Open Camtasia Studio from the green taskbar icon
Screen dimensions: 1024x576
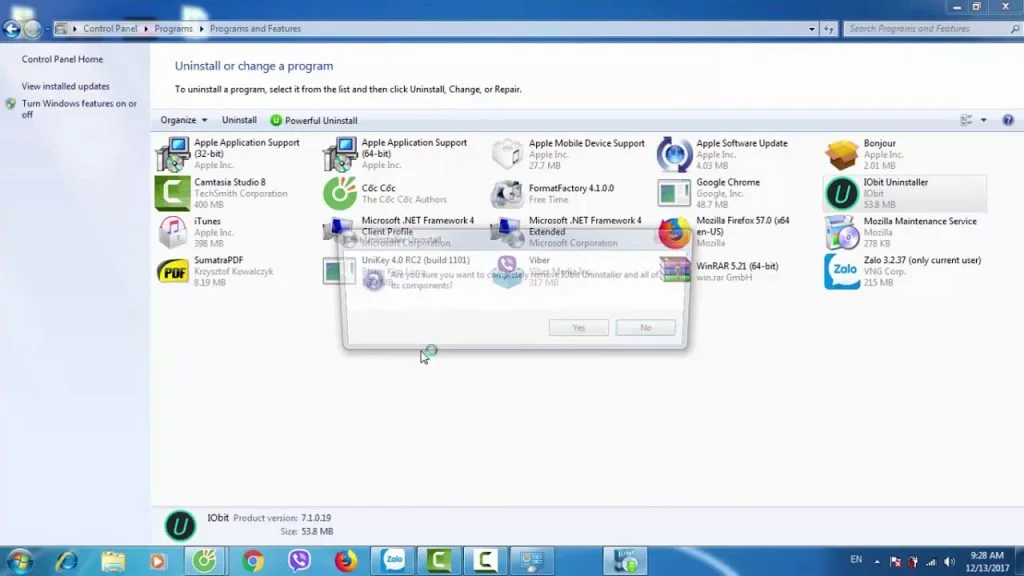point(440,561)
